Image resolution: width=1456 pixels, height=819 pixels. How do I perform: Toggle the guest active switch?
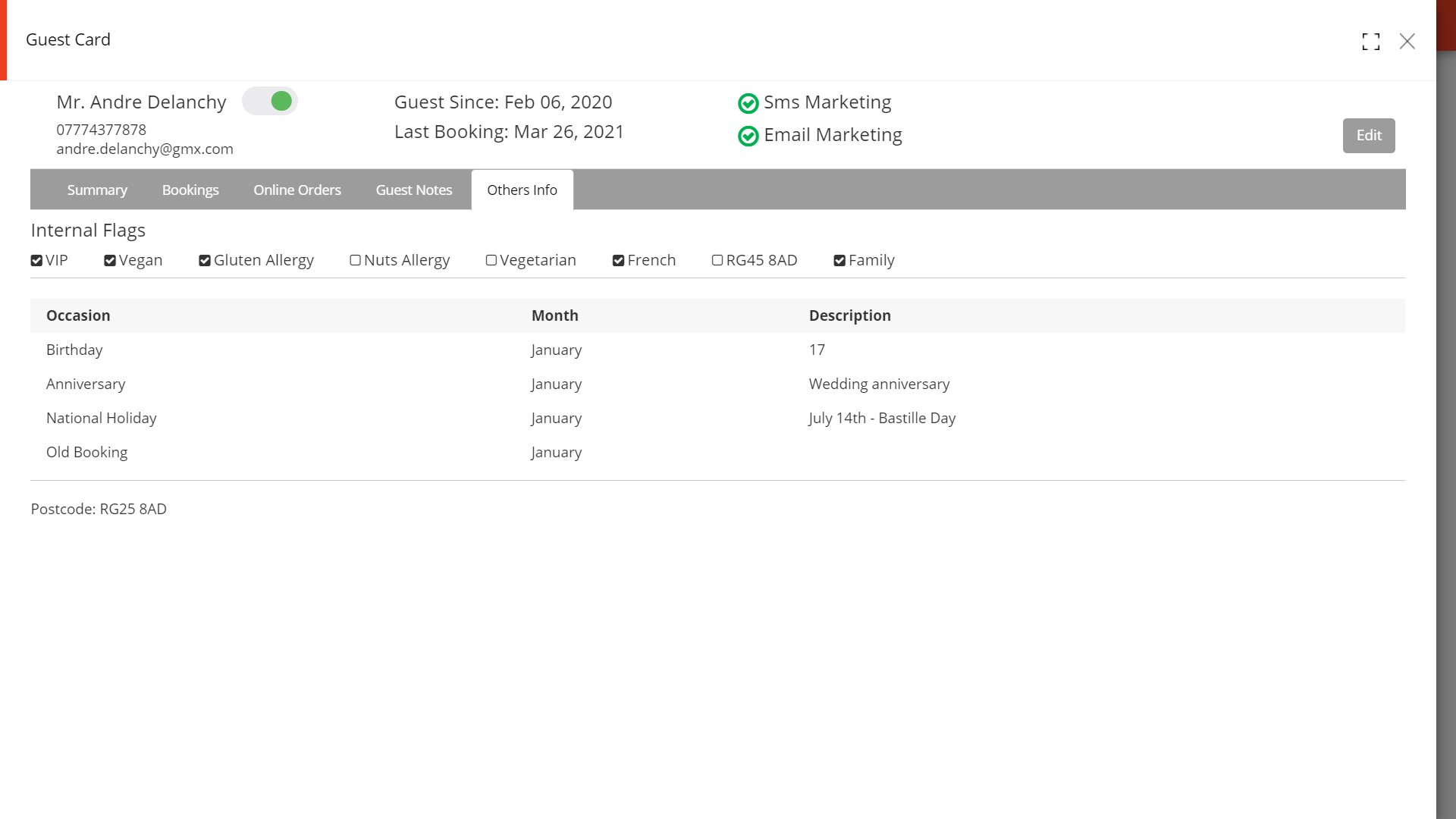[x=269, y=101]
